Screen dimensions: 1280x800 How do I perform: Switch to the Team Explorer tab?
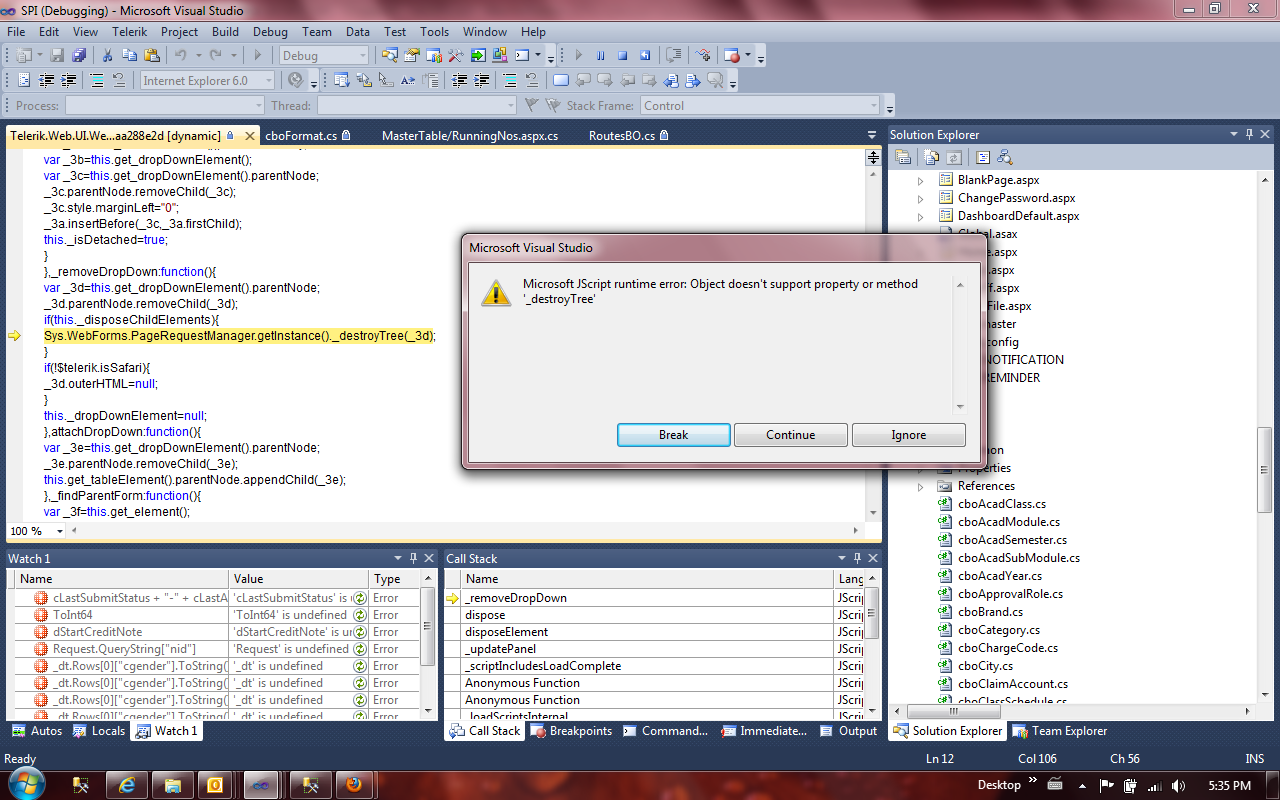1061,731
